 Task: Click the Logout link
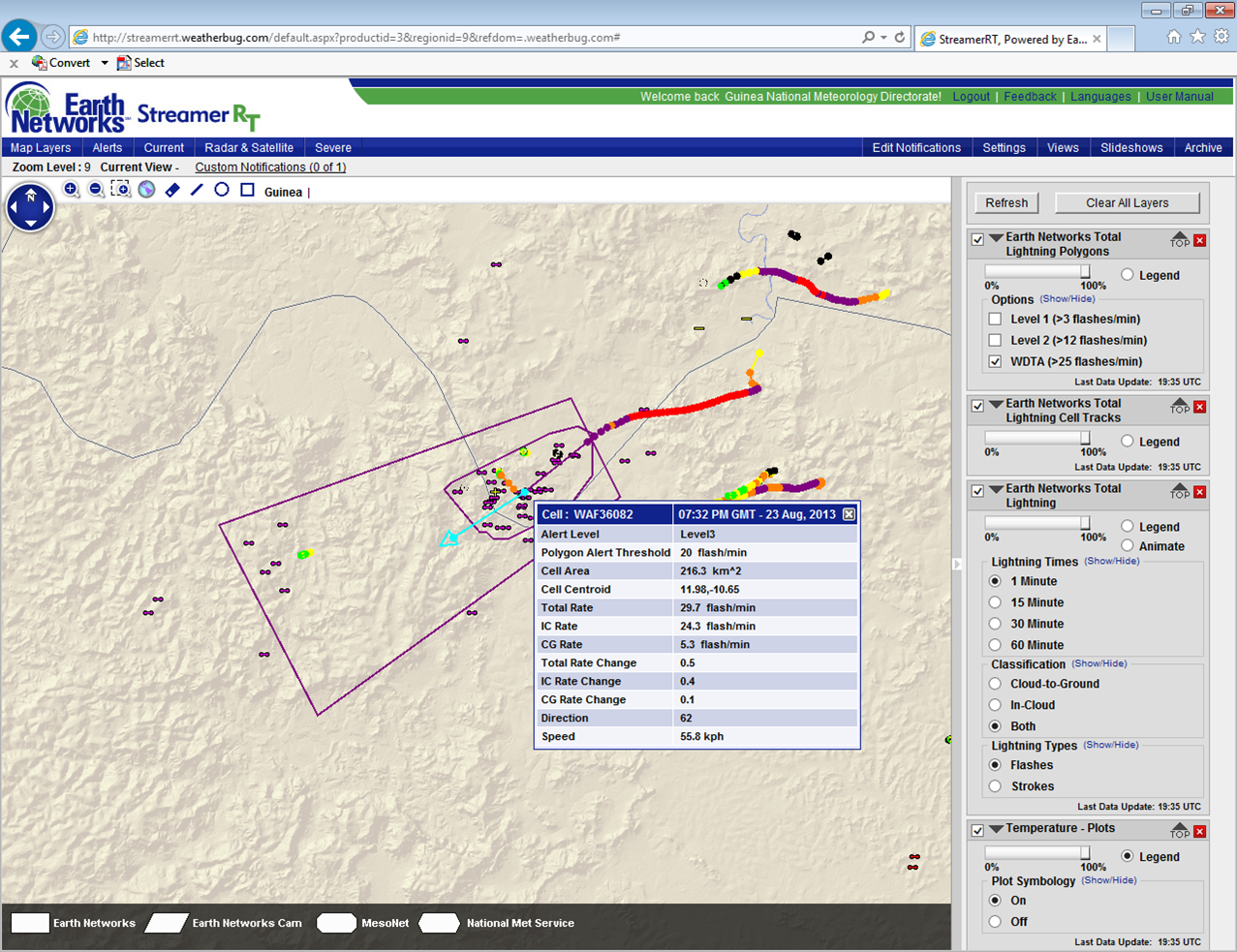pos(972,97)
